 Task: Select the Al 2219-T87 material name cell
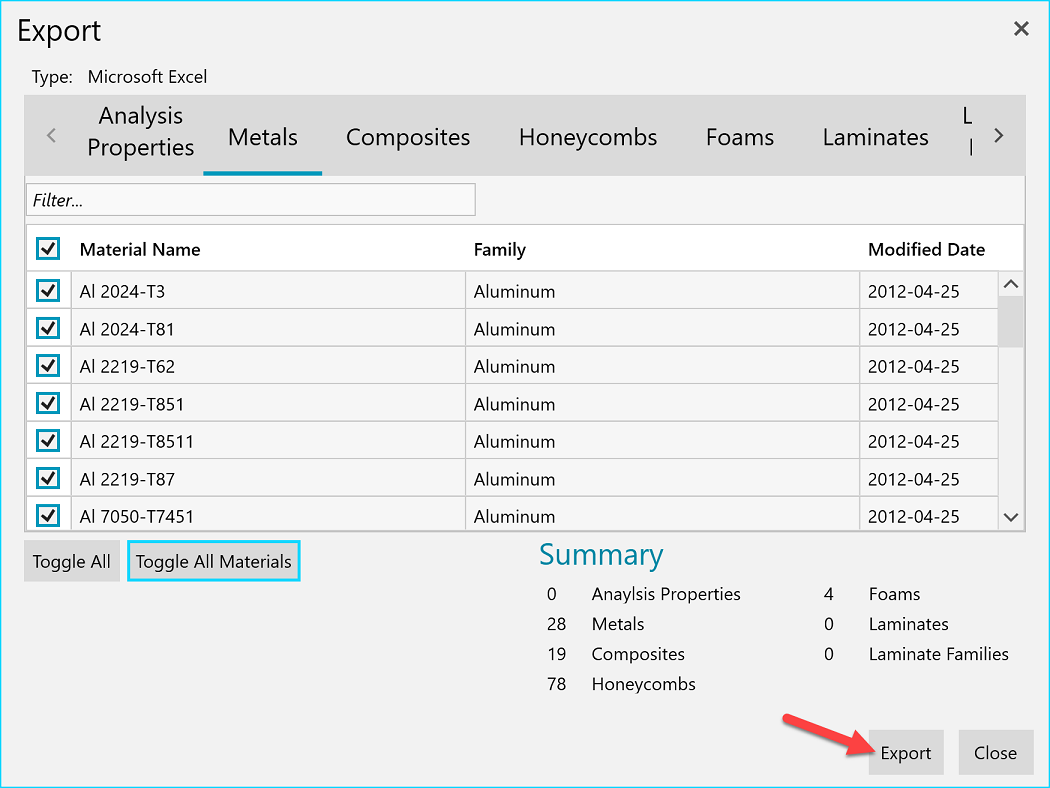point(268,478)
